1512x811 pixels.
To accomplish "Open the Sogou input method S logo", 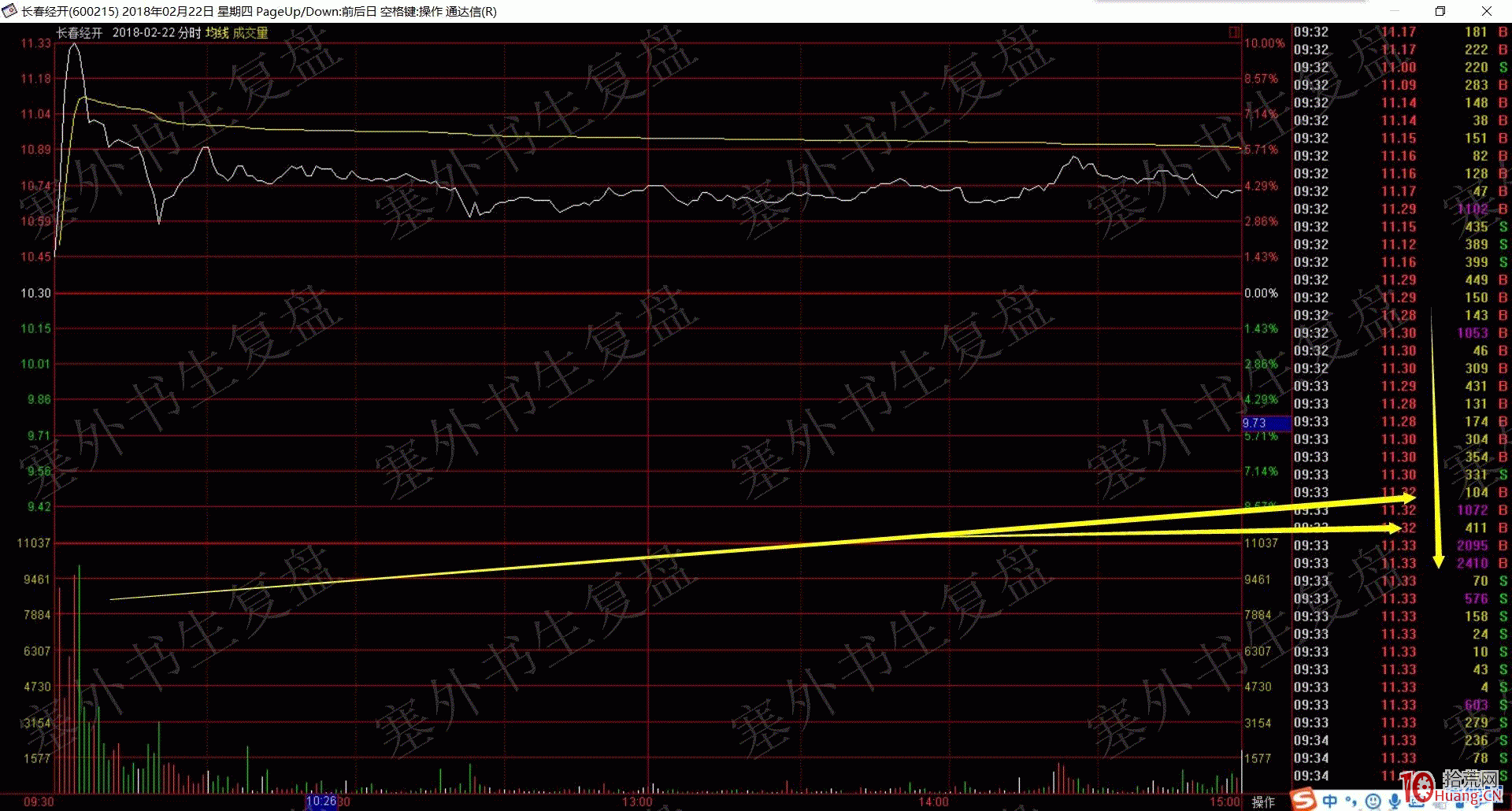I will point(1303,800).
